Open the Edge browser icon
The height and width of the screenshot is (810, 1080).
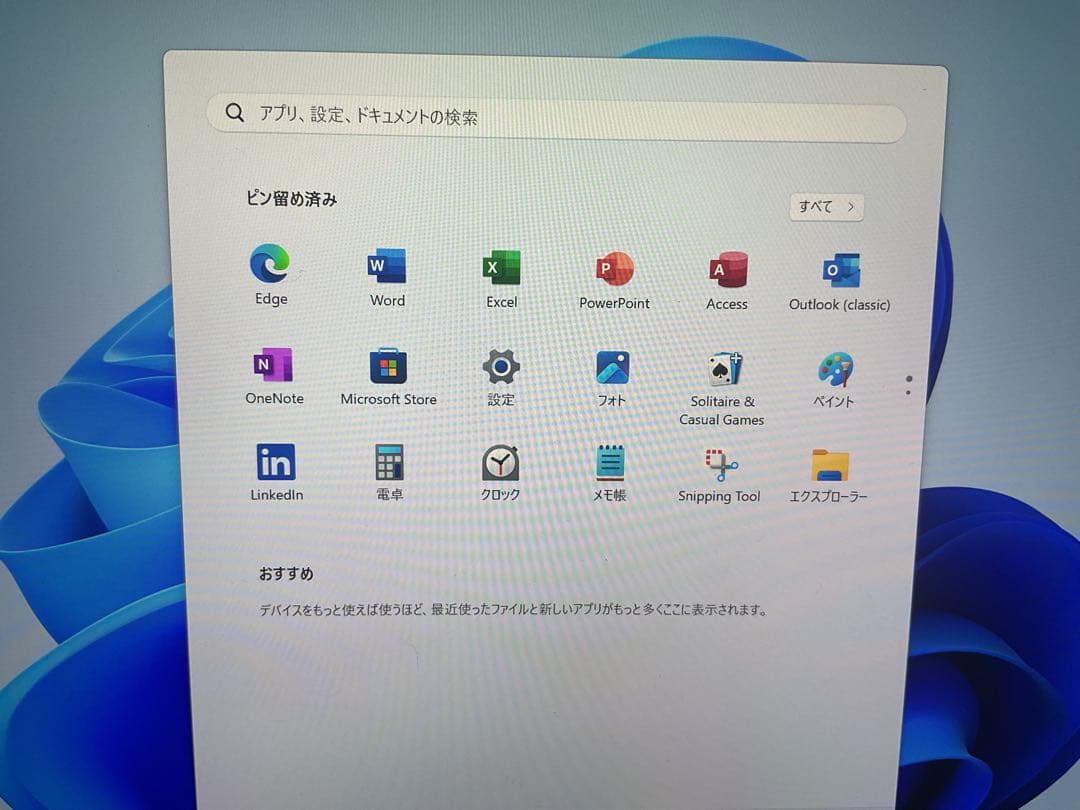click(270, 264)
